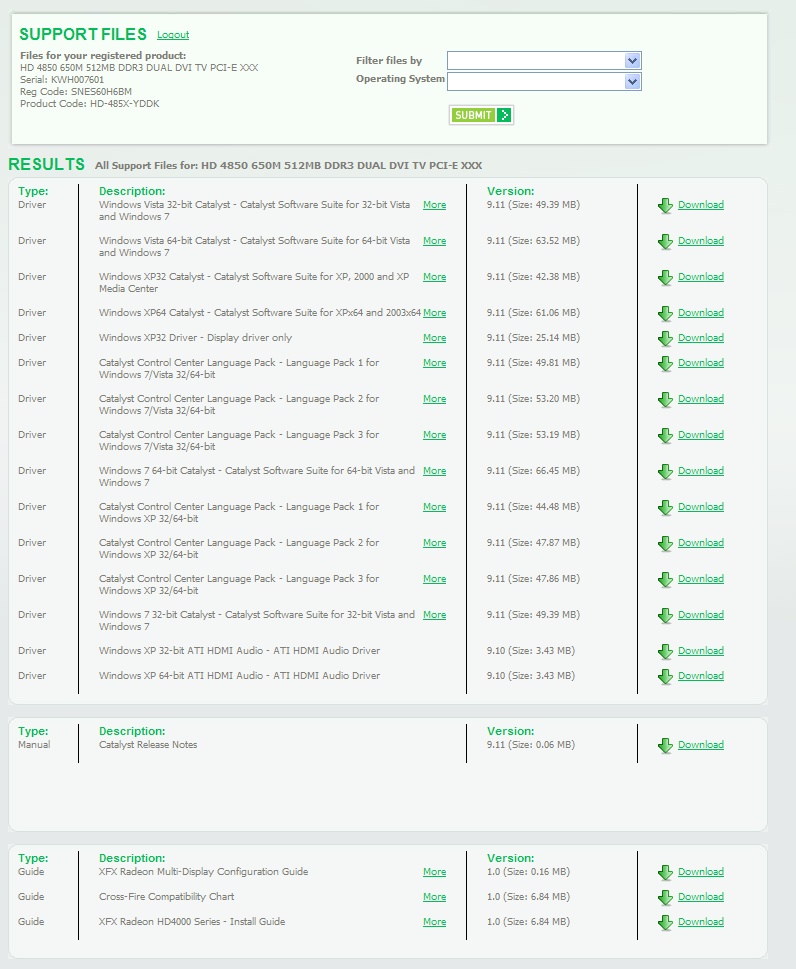
Task: Open More link for Windows Vista 64-bit Catalyst
Action: pos(434,240)
